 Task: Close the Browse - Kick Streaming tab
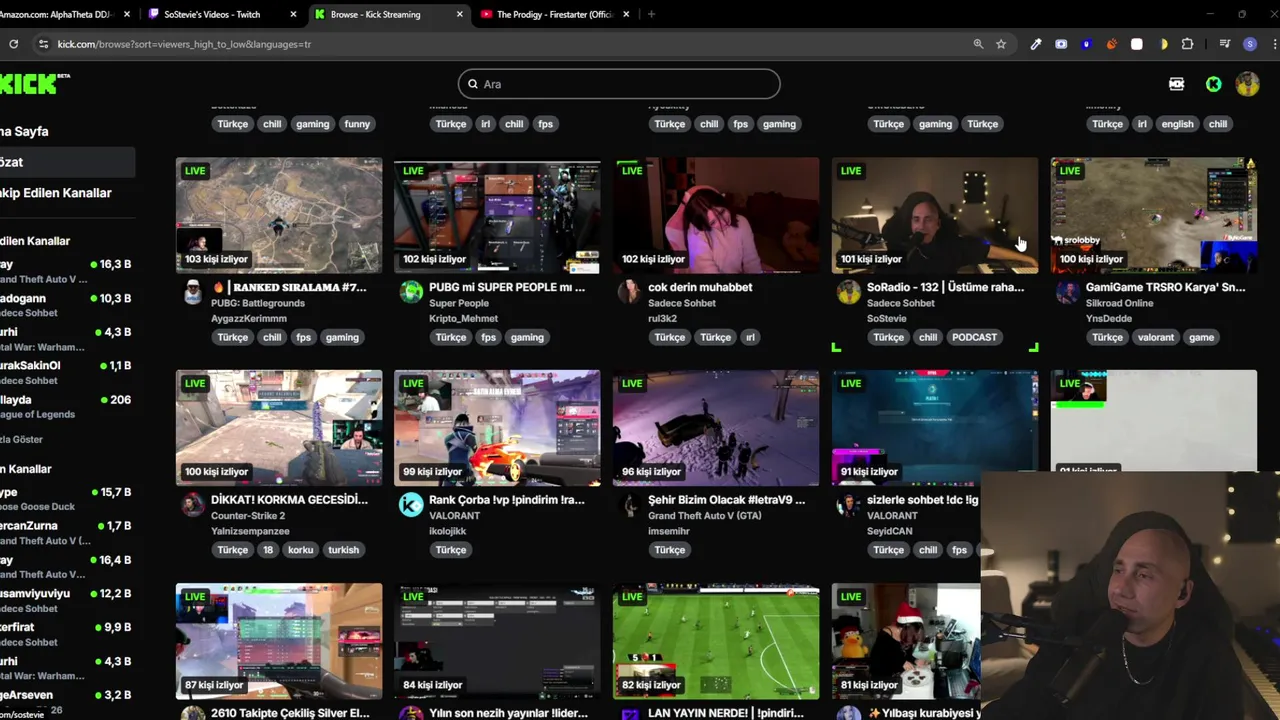[x=460, y=14]
